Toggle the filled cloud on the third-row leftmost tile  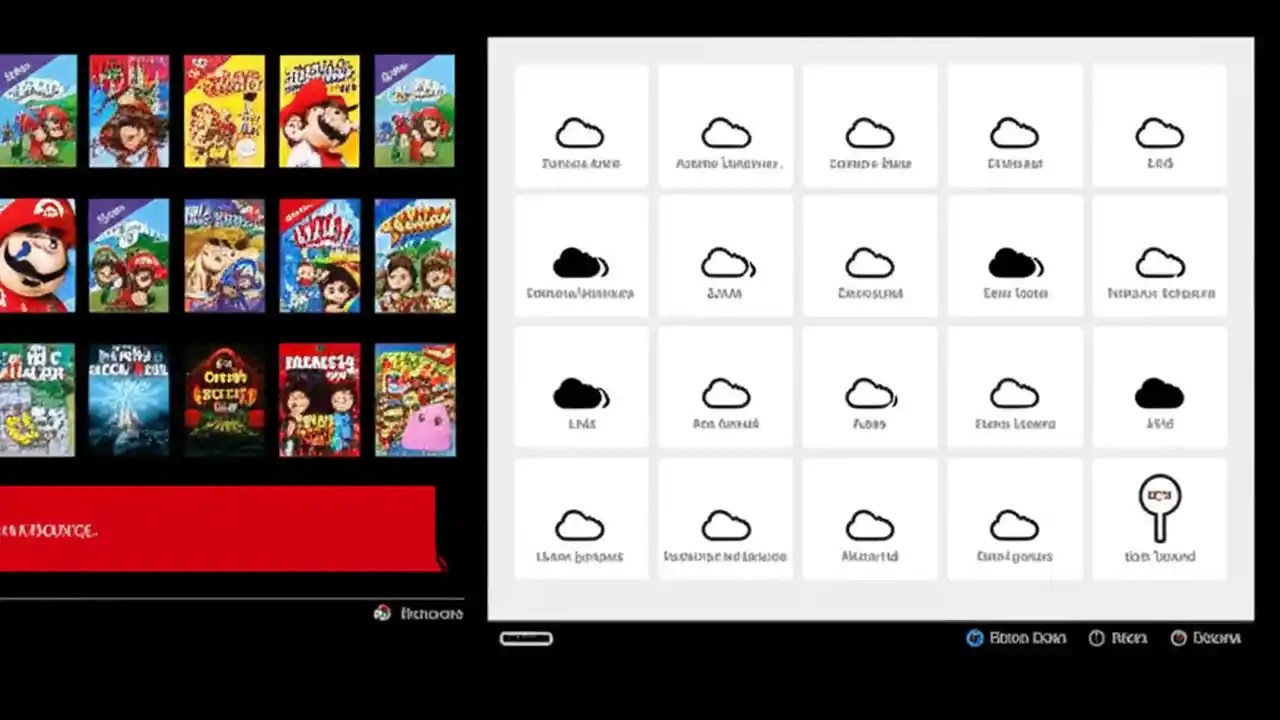pos(580,392)
